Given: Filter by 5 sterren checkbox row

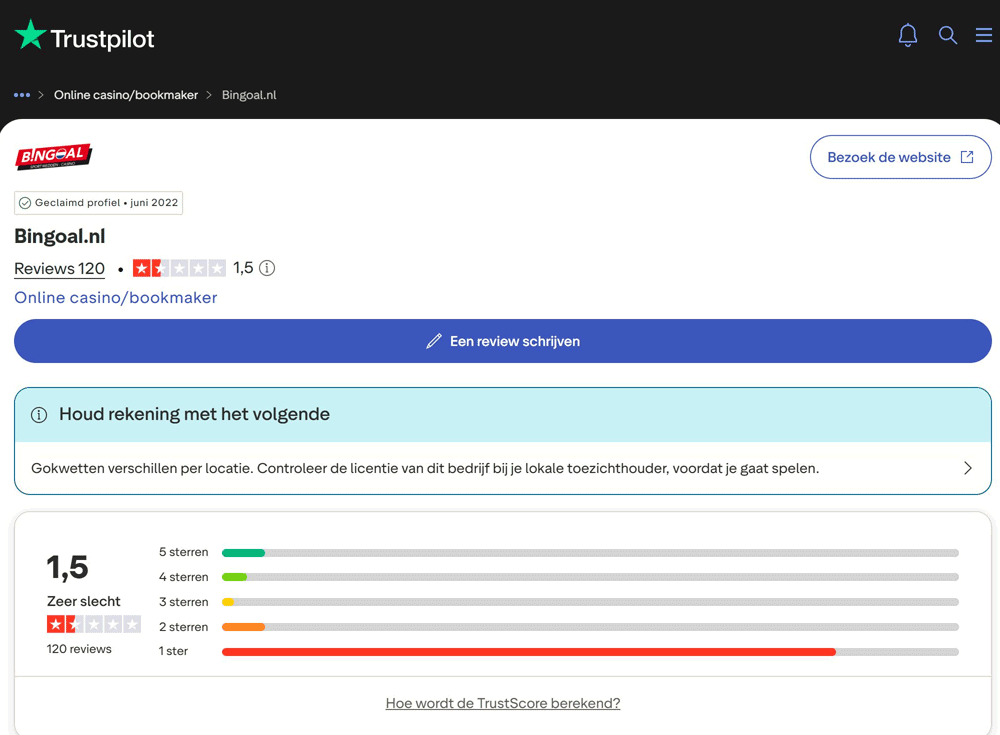Looking at the screenshot, I should pyautogui.click(x=558, y=553).
